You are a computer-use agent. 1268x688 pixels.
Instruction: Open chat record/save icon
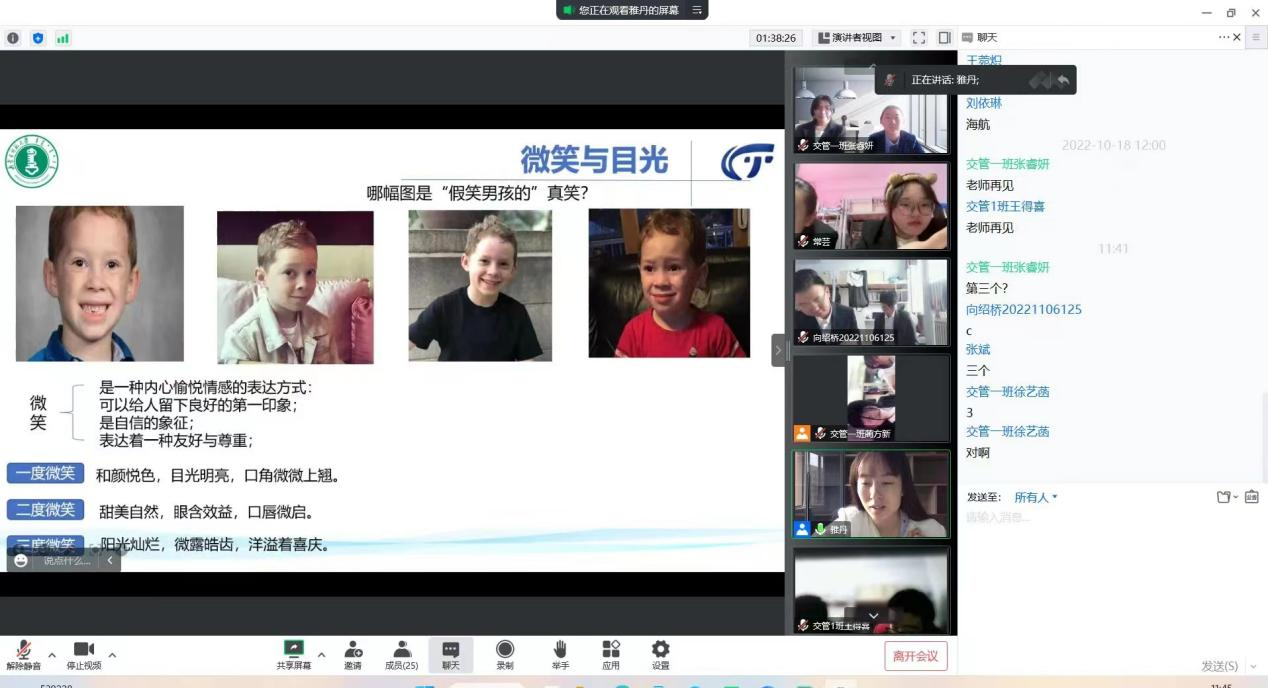pyautogui.click(x=1251, y=497)
